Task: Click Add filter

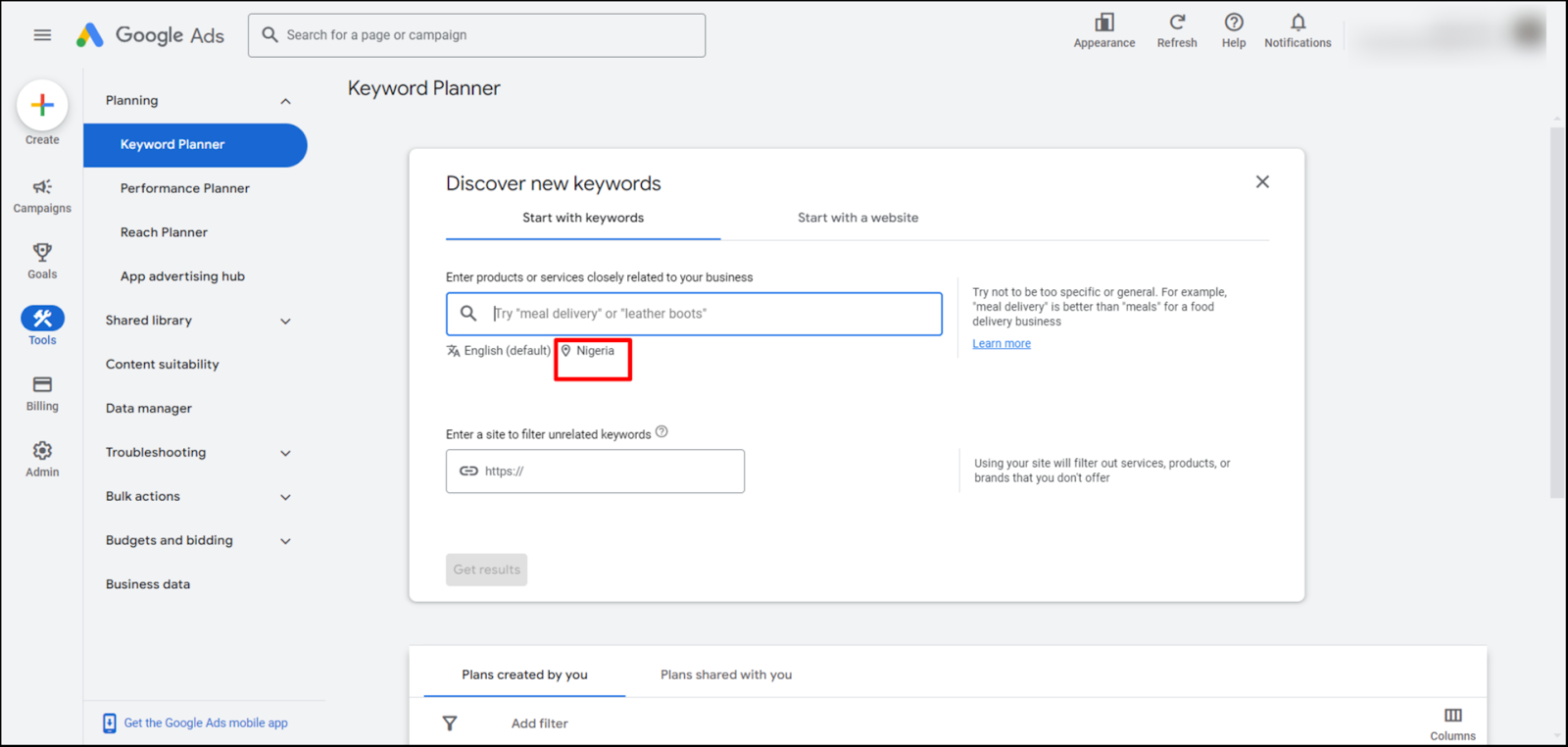Action: coord(539,723)
